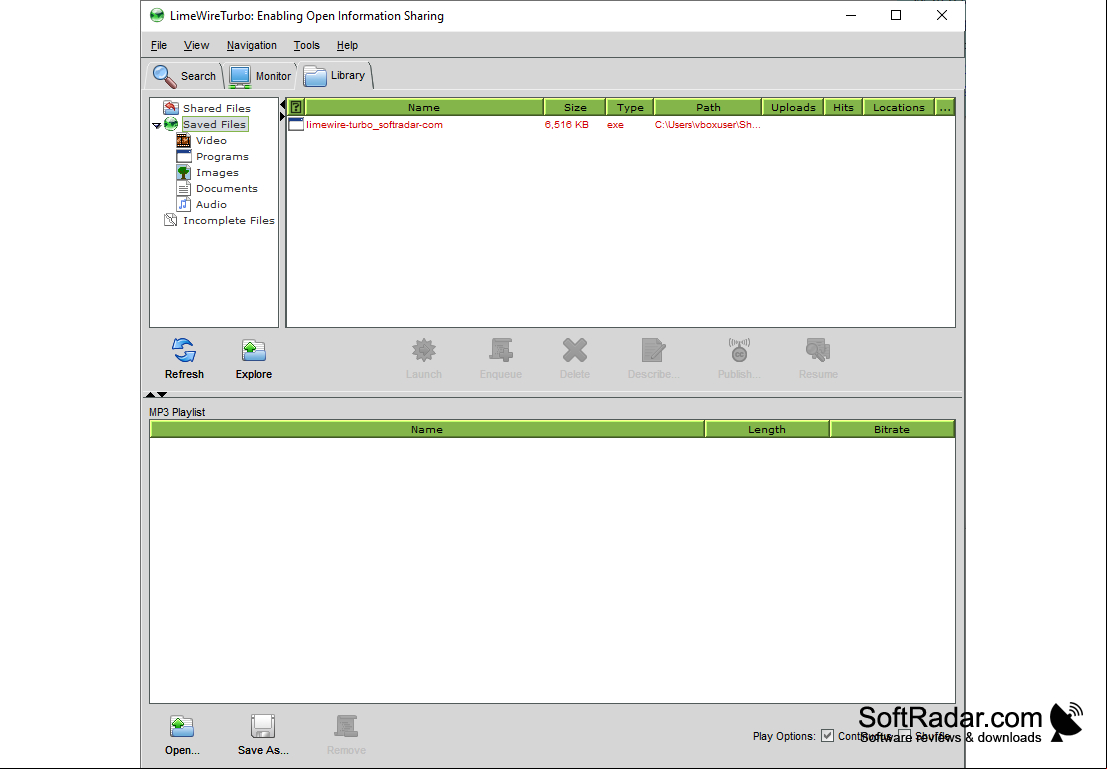Select the Images category
This screenshot has width=1107, height=769.
(217, 172)
